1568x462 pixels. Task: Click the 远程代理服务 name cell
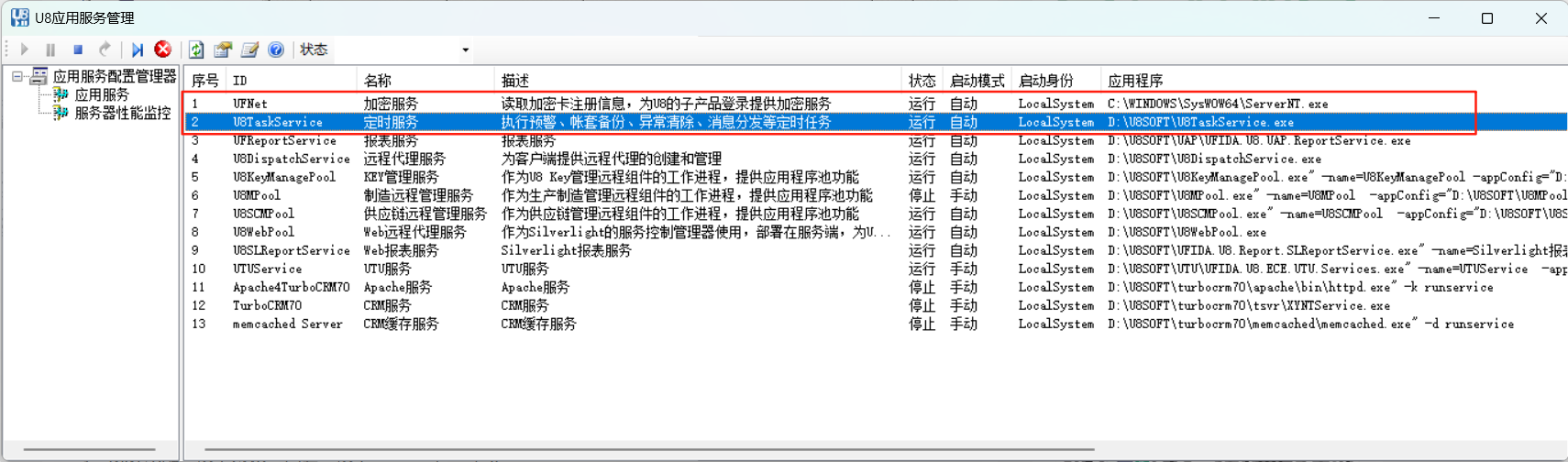[x=404, y=159]
